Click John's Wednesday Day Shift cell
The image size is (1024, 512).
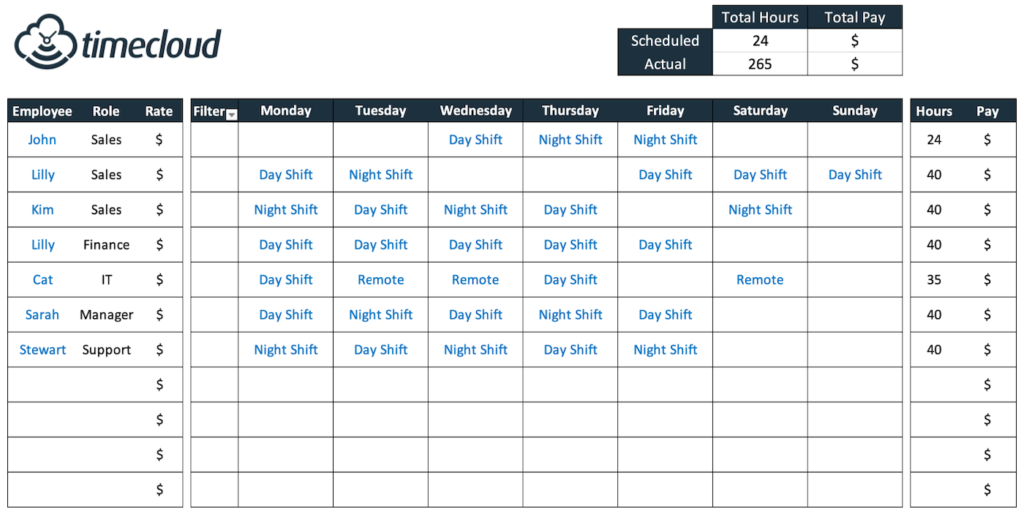[476, 140]
